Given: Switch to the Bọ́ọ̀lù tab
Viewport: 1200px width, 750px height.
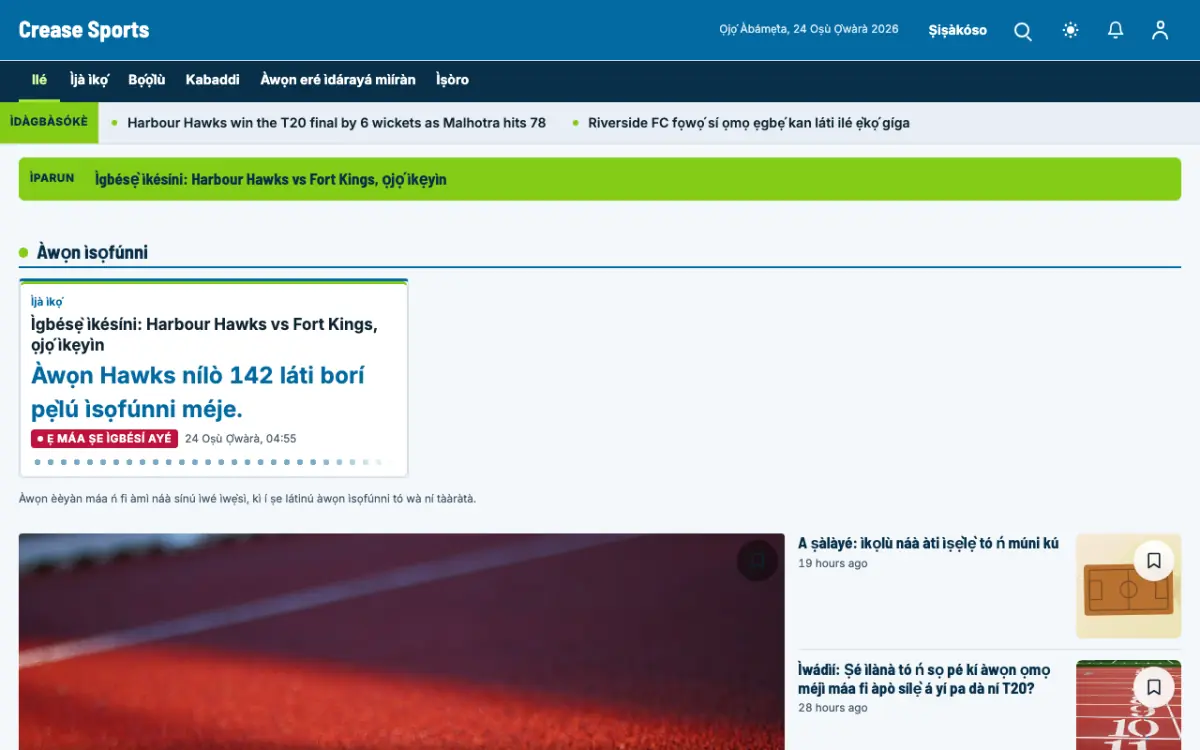Looking at the screenshot, I should [147, 80].
